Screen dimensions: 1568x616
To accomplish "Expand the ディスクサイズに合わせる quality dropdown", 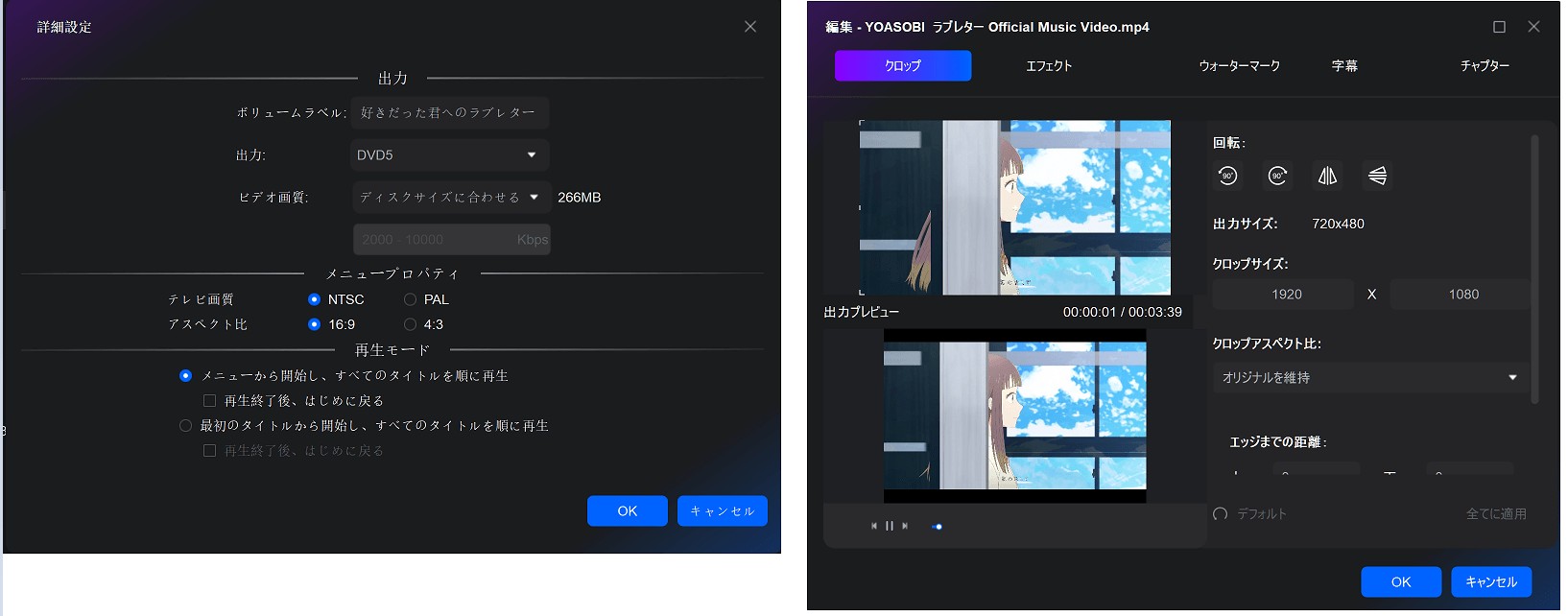I will [450, 197].
